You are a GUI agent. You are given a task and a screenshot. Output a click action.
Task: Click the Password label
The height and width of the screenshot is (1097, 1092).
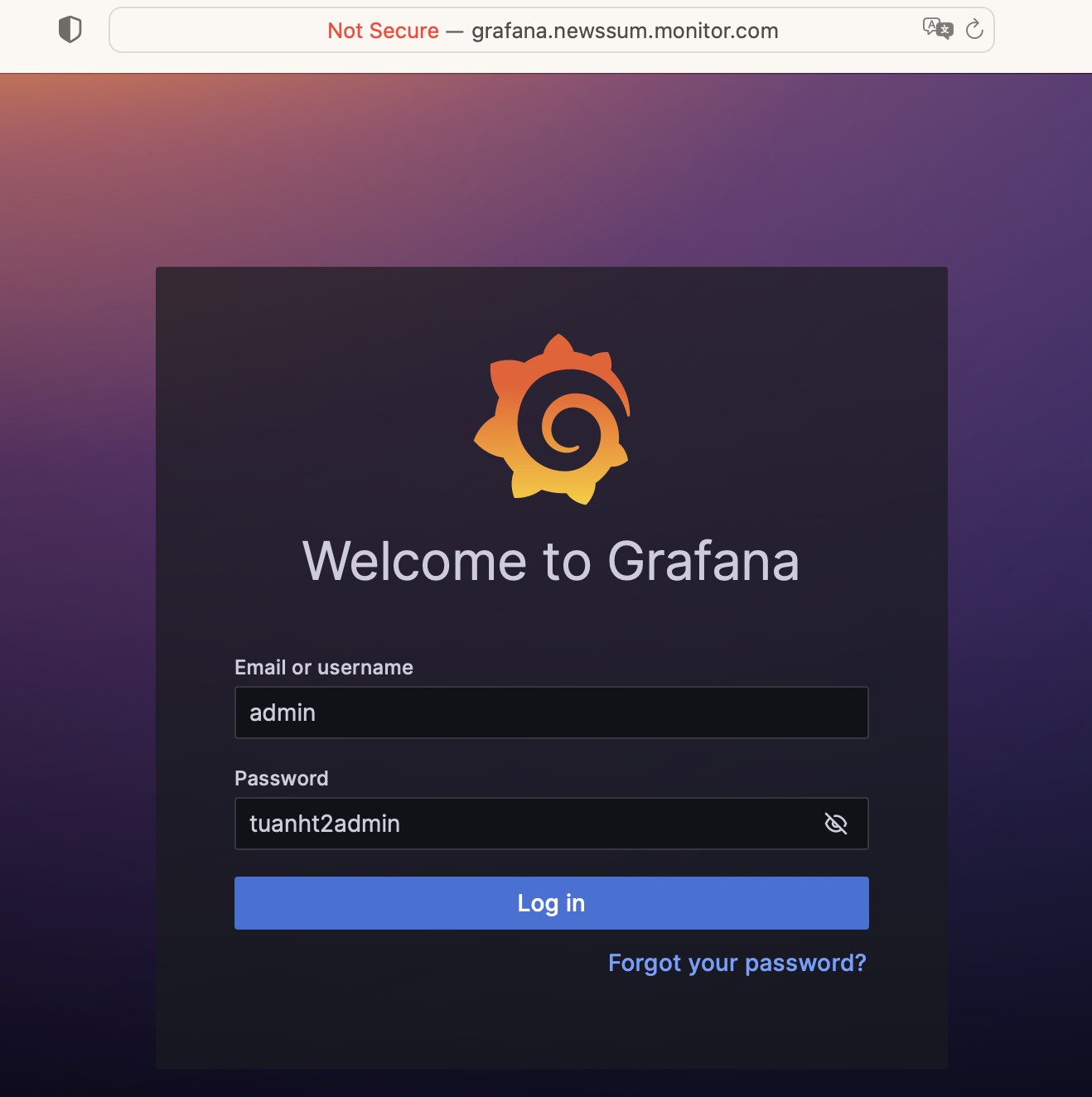[x=282, y=778]
